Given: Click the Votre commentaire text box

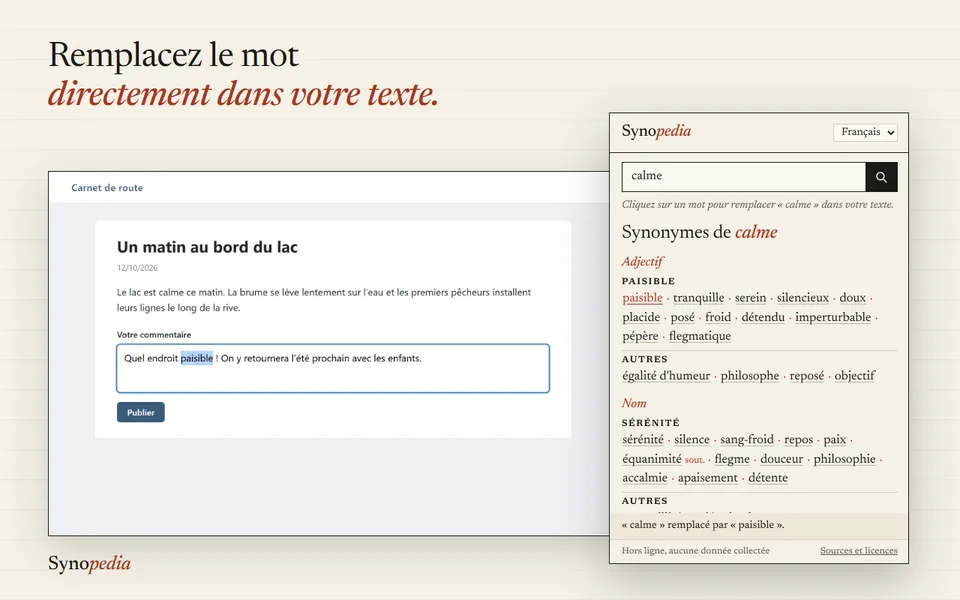Looking at the screenshot, I should pyautogui.click(x=333, y=368).
